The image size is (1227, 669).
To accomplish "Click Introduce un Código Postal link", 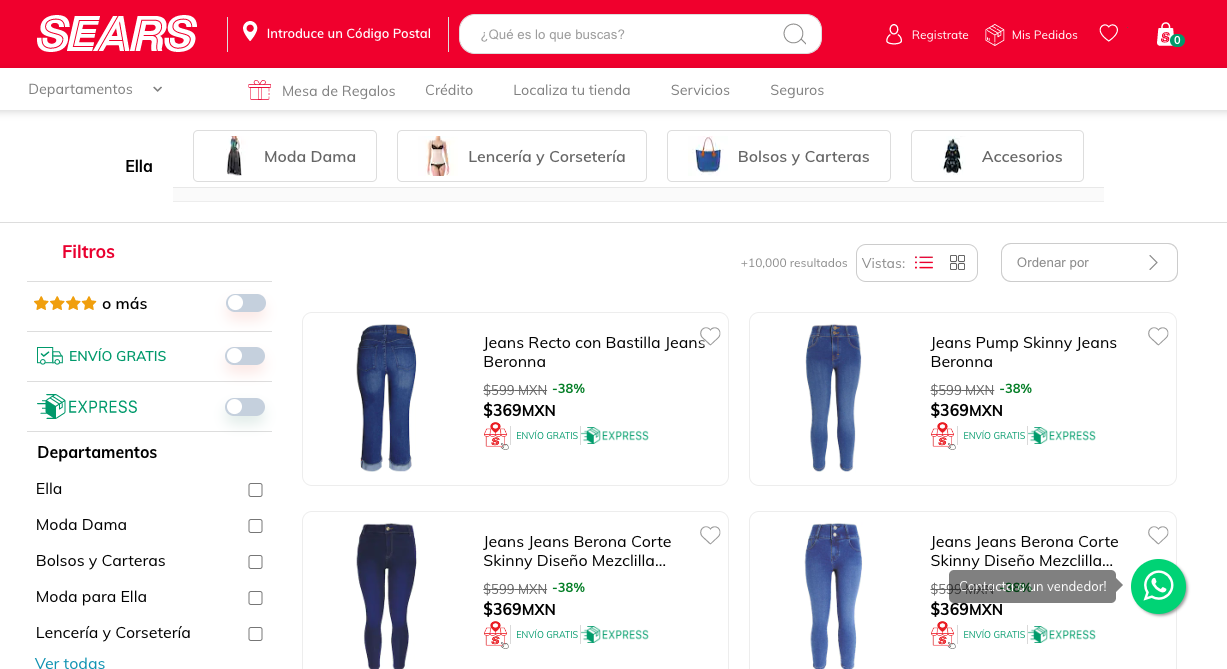I will pos(348,33).
